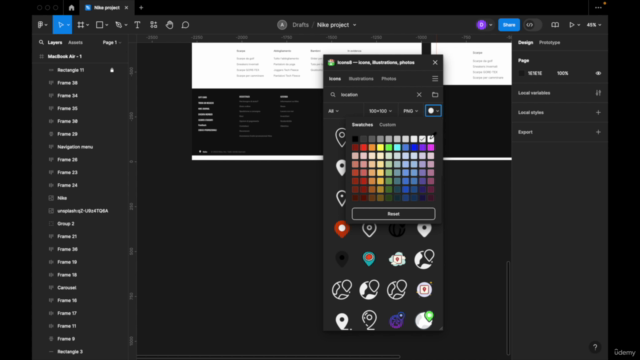
Task: Click the lock on Rectangle 11
Action: pos(112,70)
